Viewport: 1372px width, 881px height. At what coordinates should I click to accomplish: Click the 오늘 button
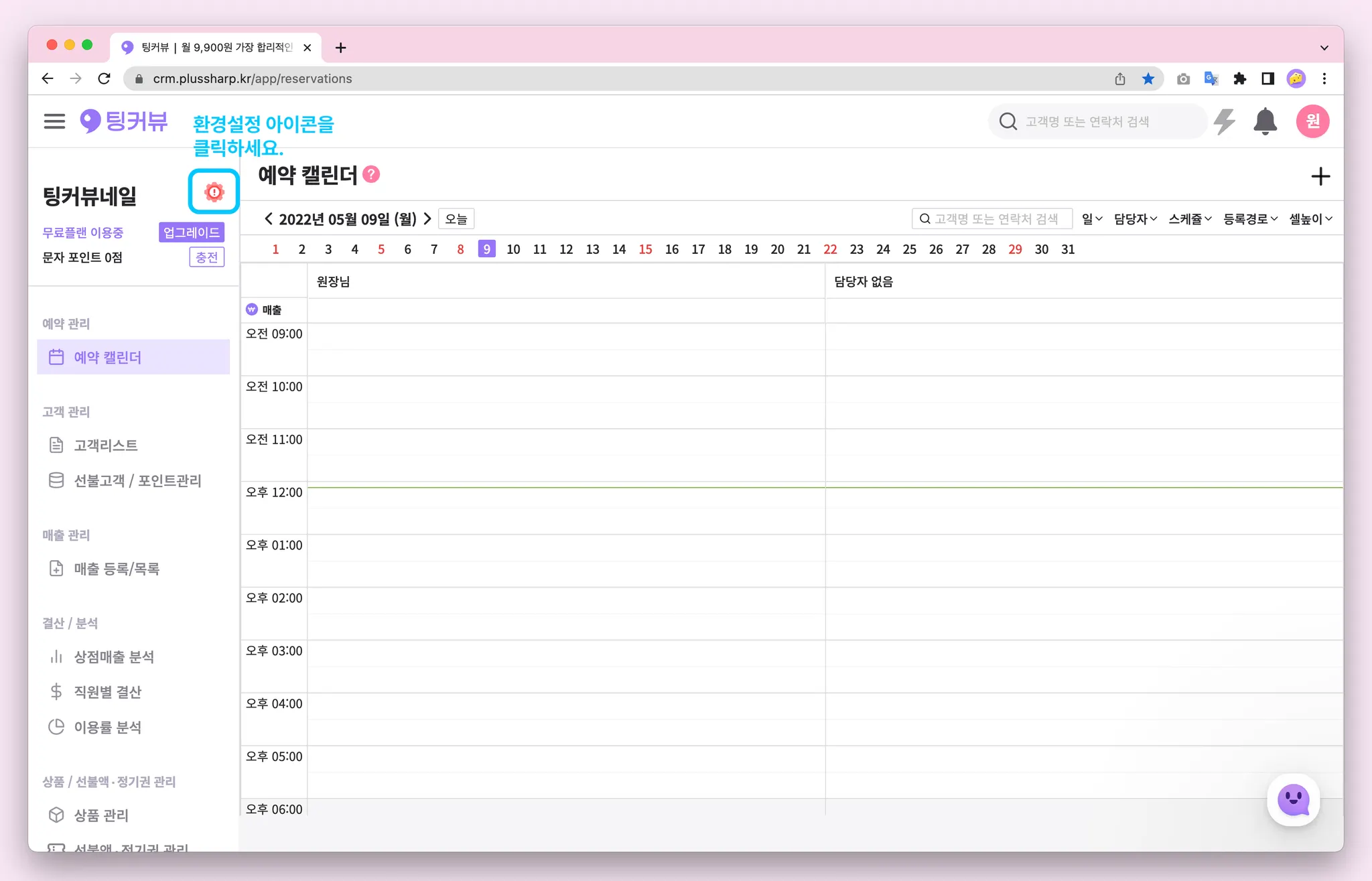coord(456,219)
